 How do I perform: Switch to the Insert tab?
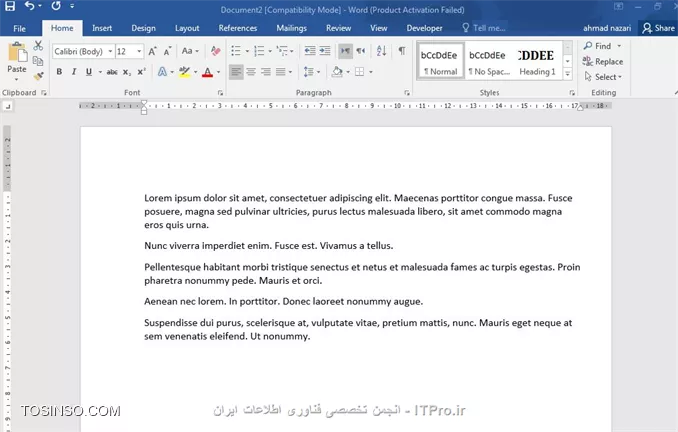[102, 29]
